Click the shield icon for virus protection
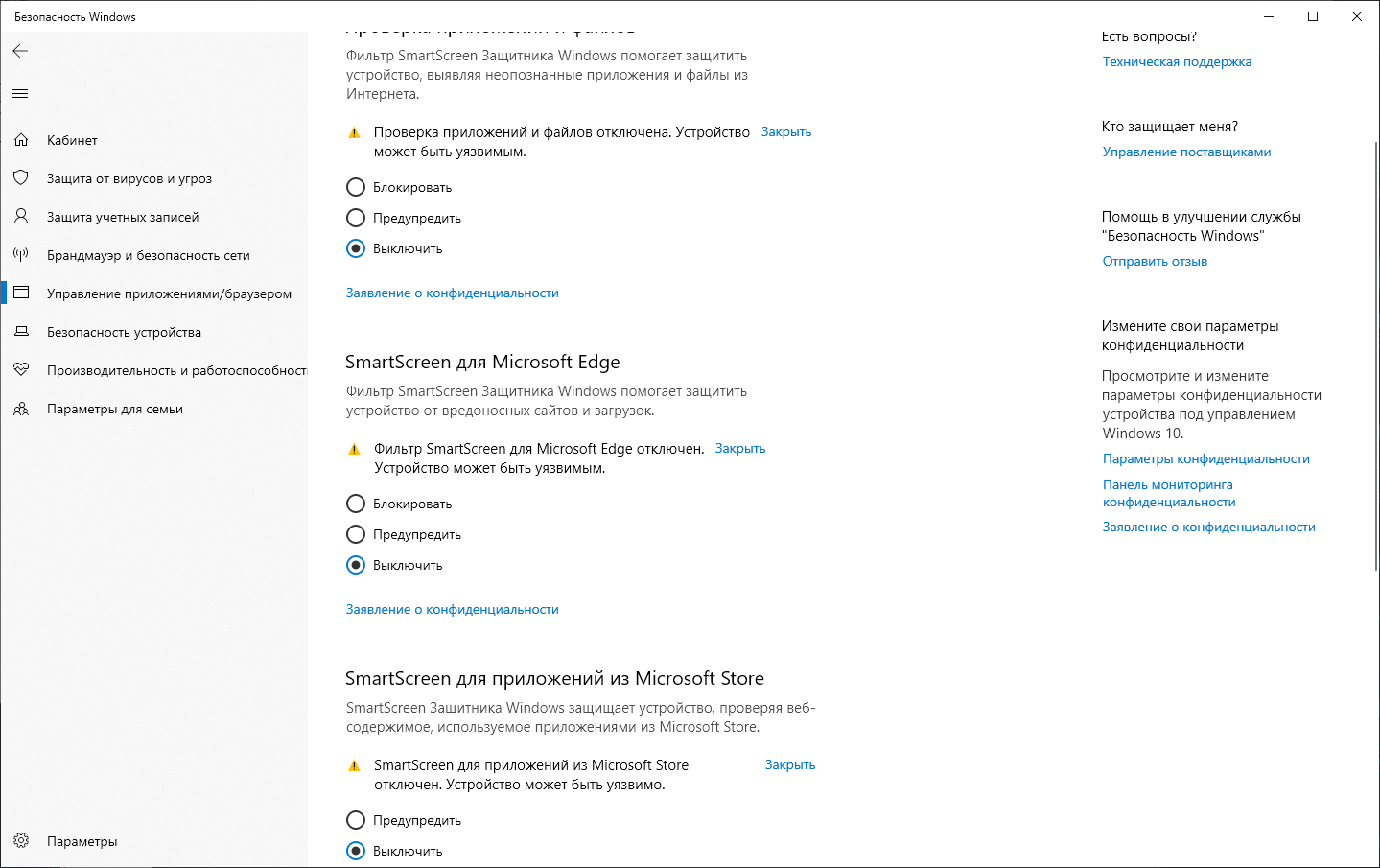1380x868 pixels. pyautogui.click(x=21, y=178)
